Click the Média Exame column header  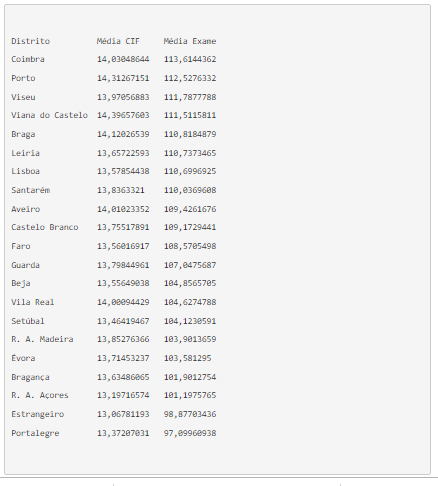[x=190, y=41]
